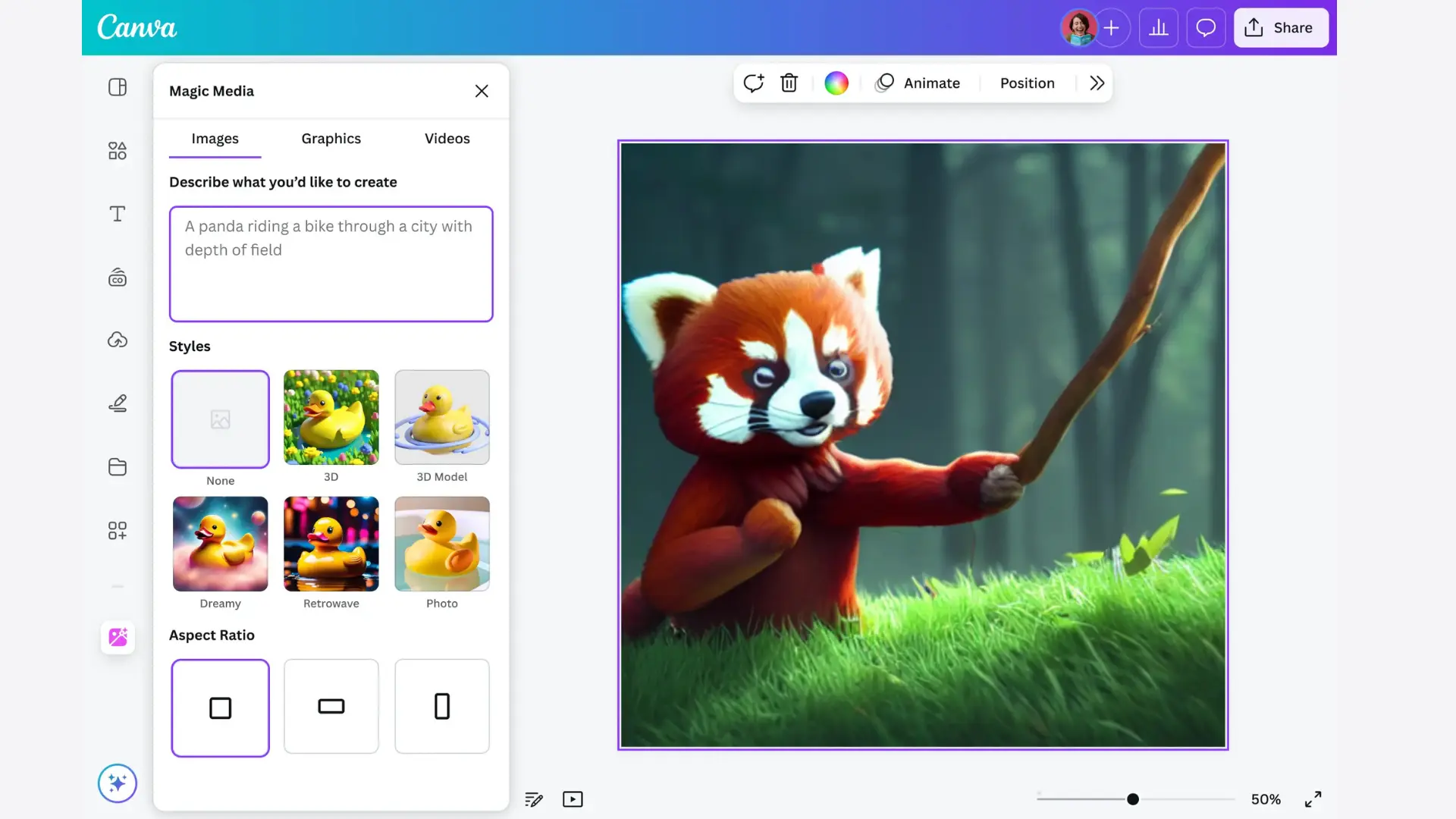This screenshot has height=819, width=1456.
Task: Click the Share button
Action: (1281, 27)
